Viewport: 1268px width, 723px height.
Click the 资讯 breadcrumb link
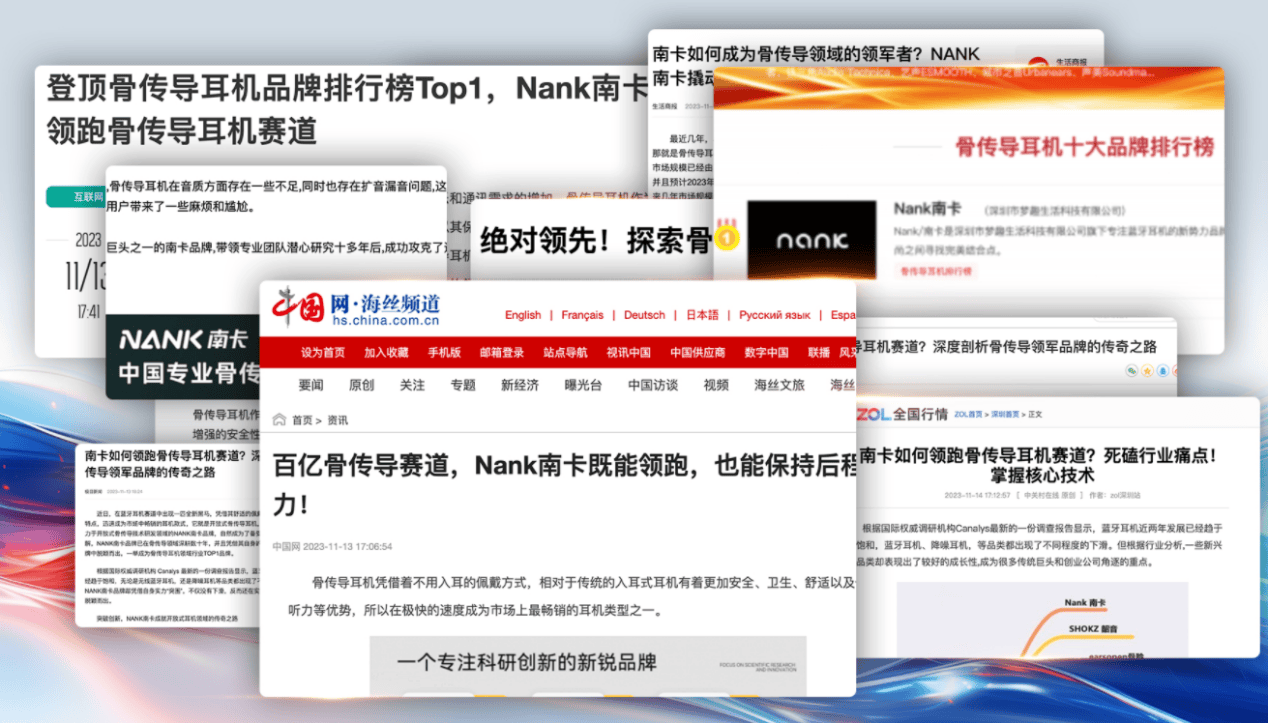(x=337, y=420)
